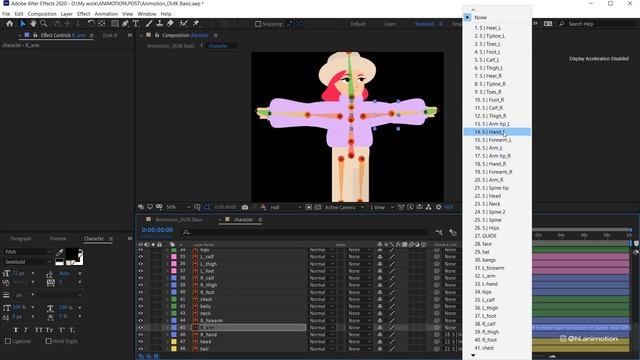Apply Small Caps text style
Image resolution: width=640 pixels, height=360 pixels.
point(49,330)
